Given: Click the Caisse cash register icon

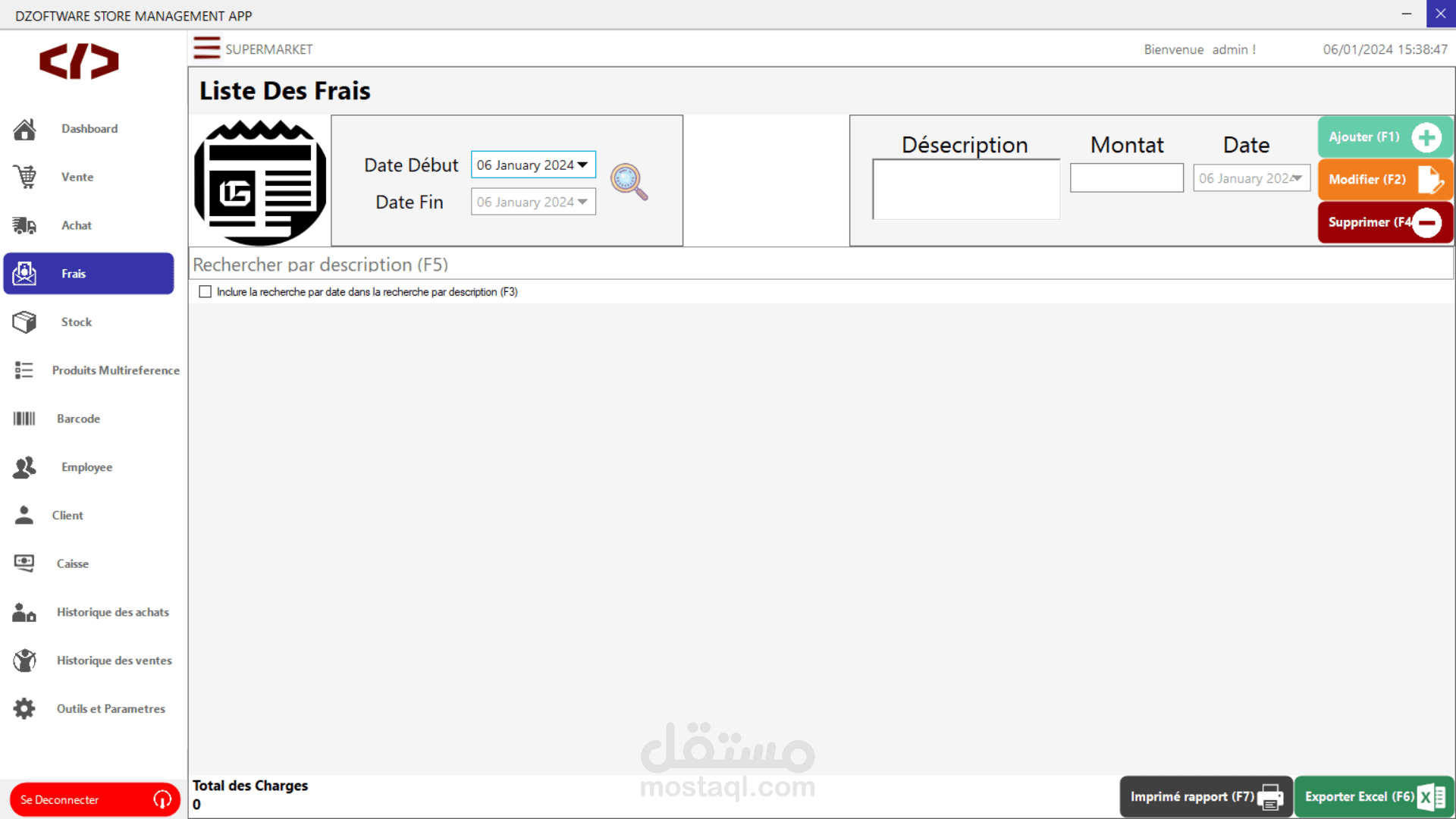Looking at the screenshot, I should coord(24,563).
